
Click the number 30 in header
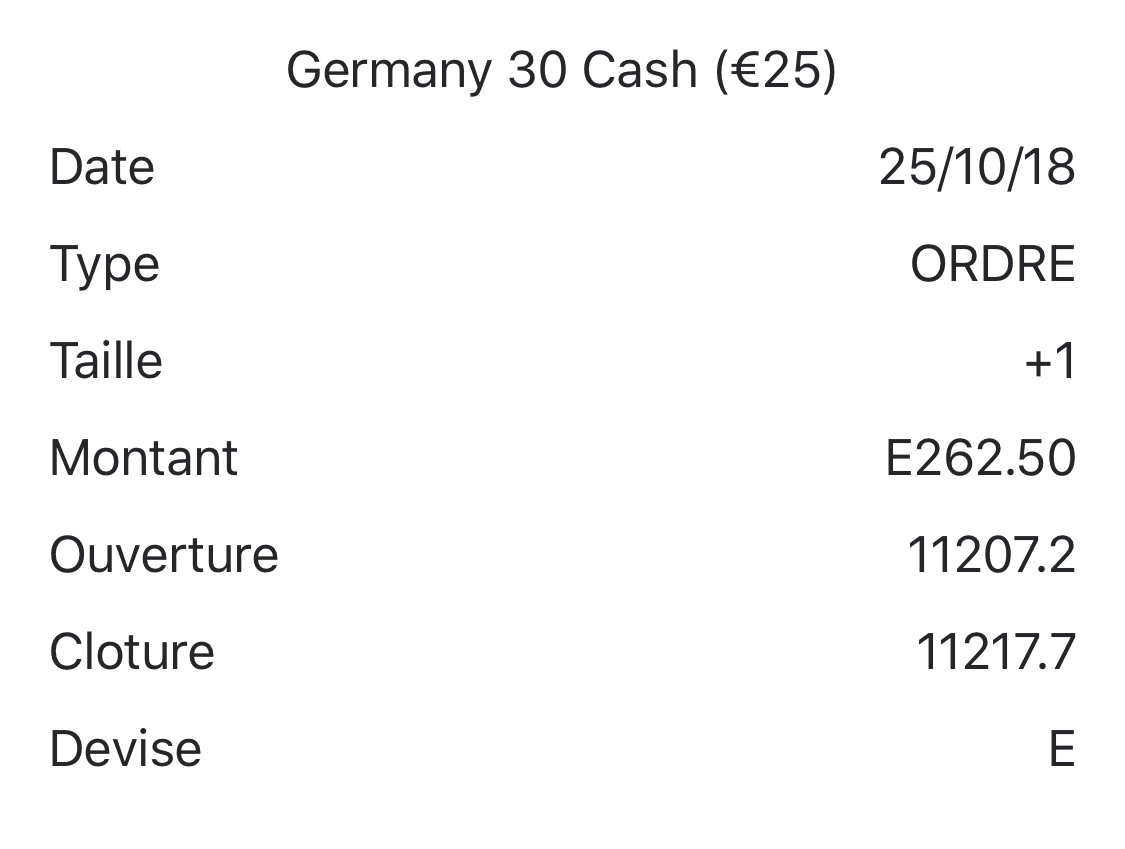tap(536, 71)
